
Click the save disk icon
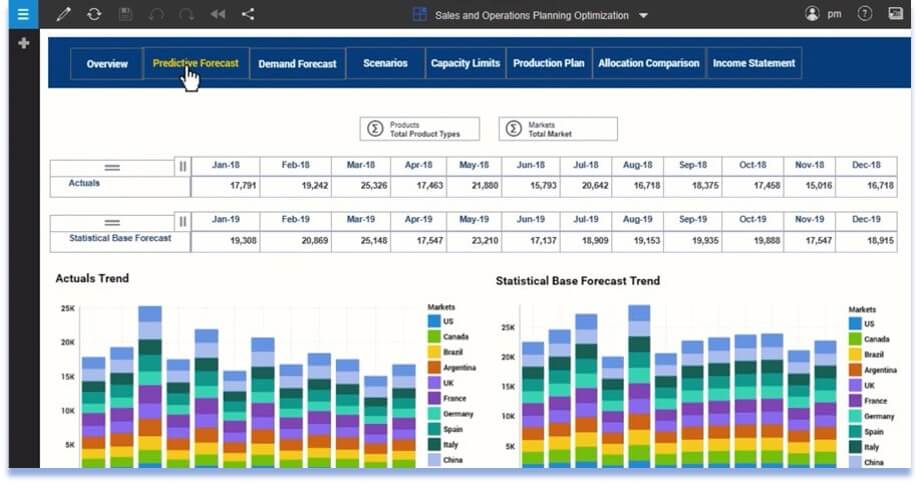[125, 15]
